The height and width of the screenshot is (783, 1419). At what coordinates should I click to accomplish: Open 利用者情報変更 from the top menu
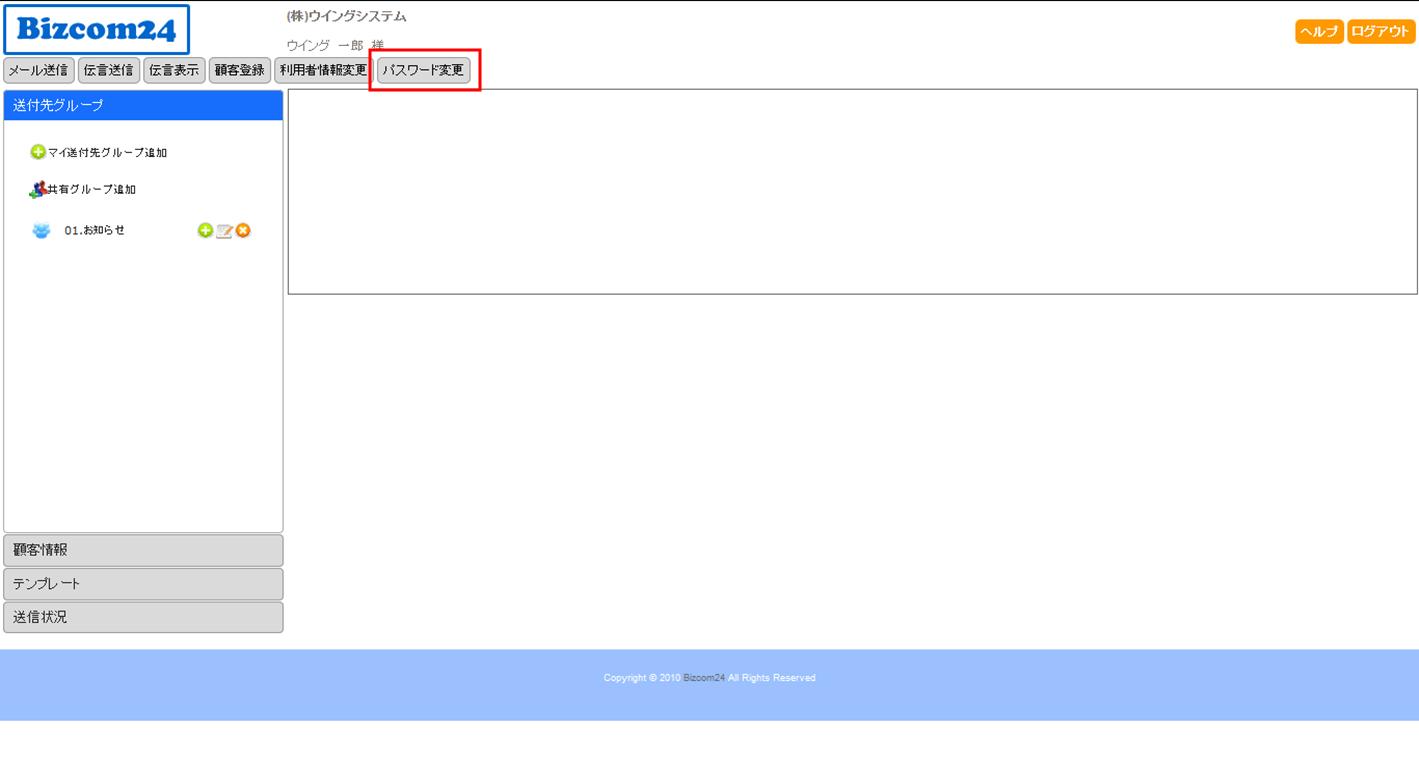point(323,70)
